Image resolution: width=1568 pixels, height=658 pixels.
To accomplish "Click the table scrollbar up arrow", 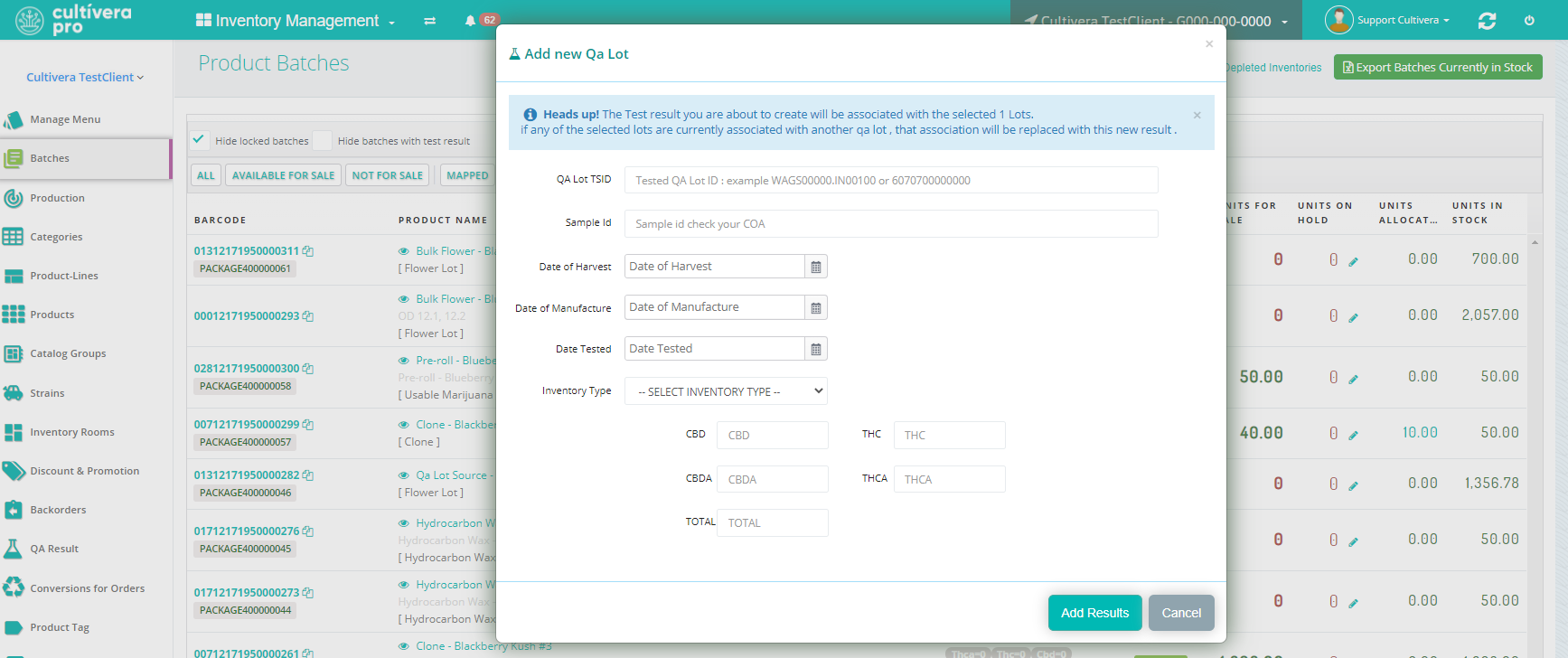I will [x=1535, y=242].
